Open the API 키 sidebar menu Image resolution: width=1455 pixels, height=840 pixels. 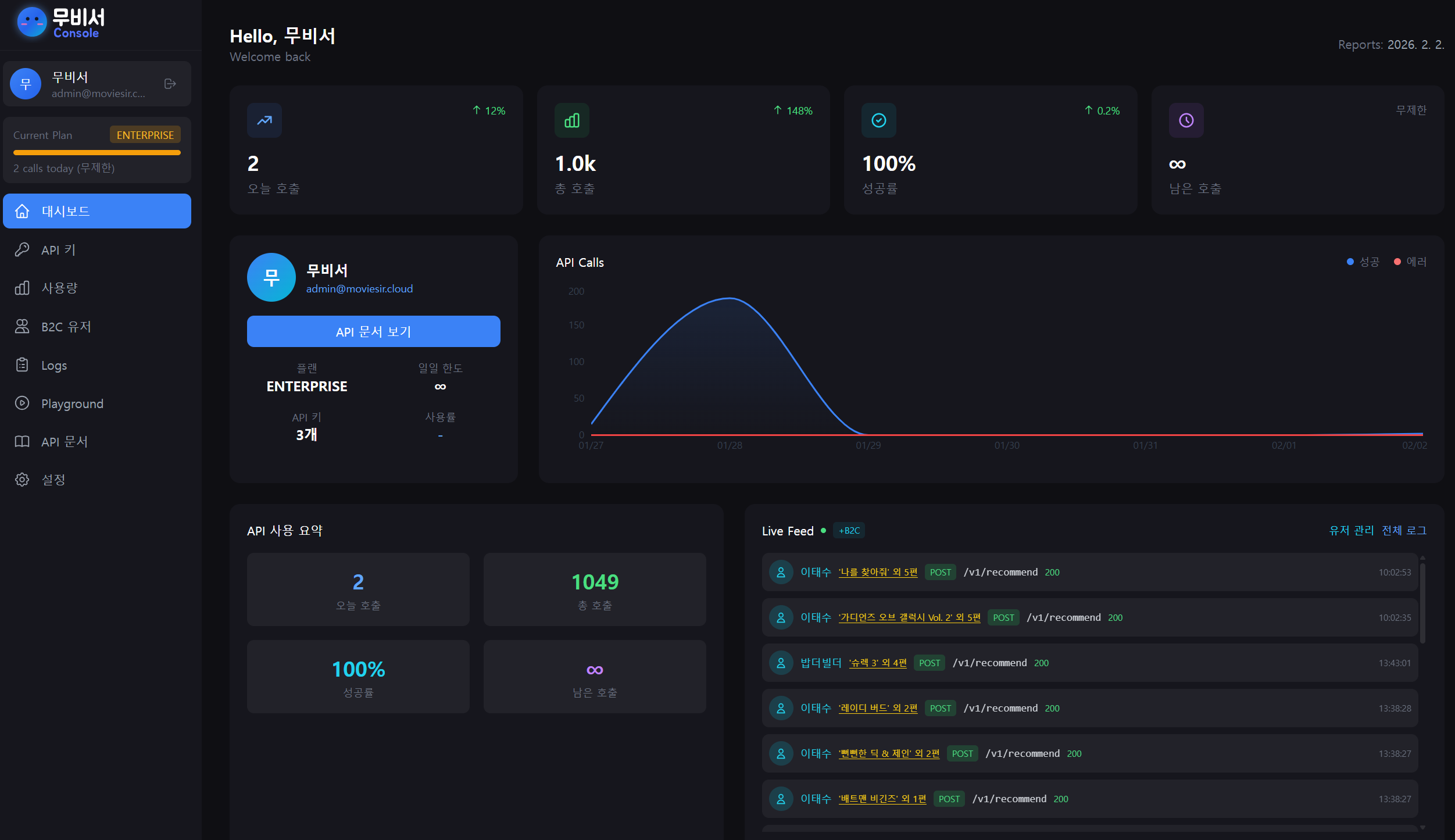[58, 250]
